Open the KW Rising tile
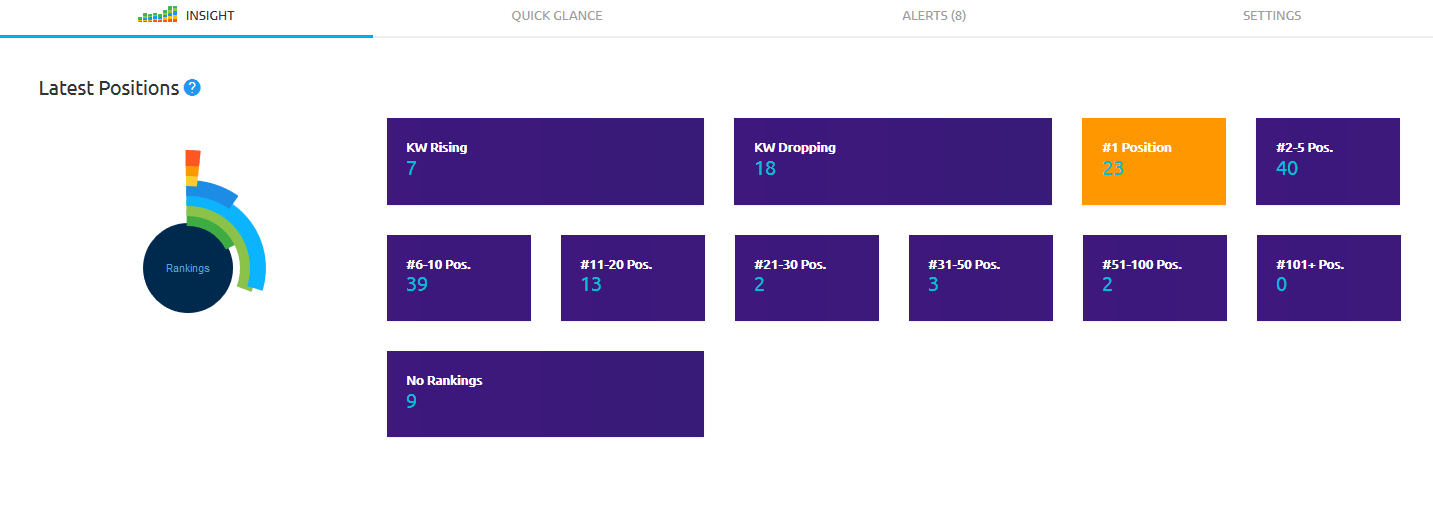Viewport: 1433px width, 509px height. [545, 162]
